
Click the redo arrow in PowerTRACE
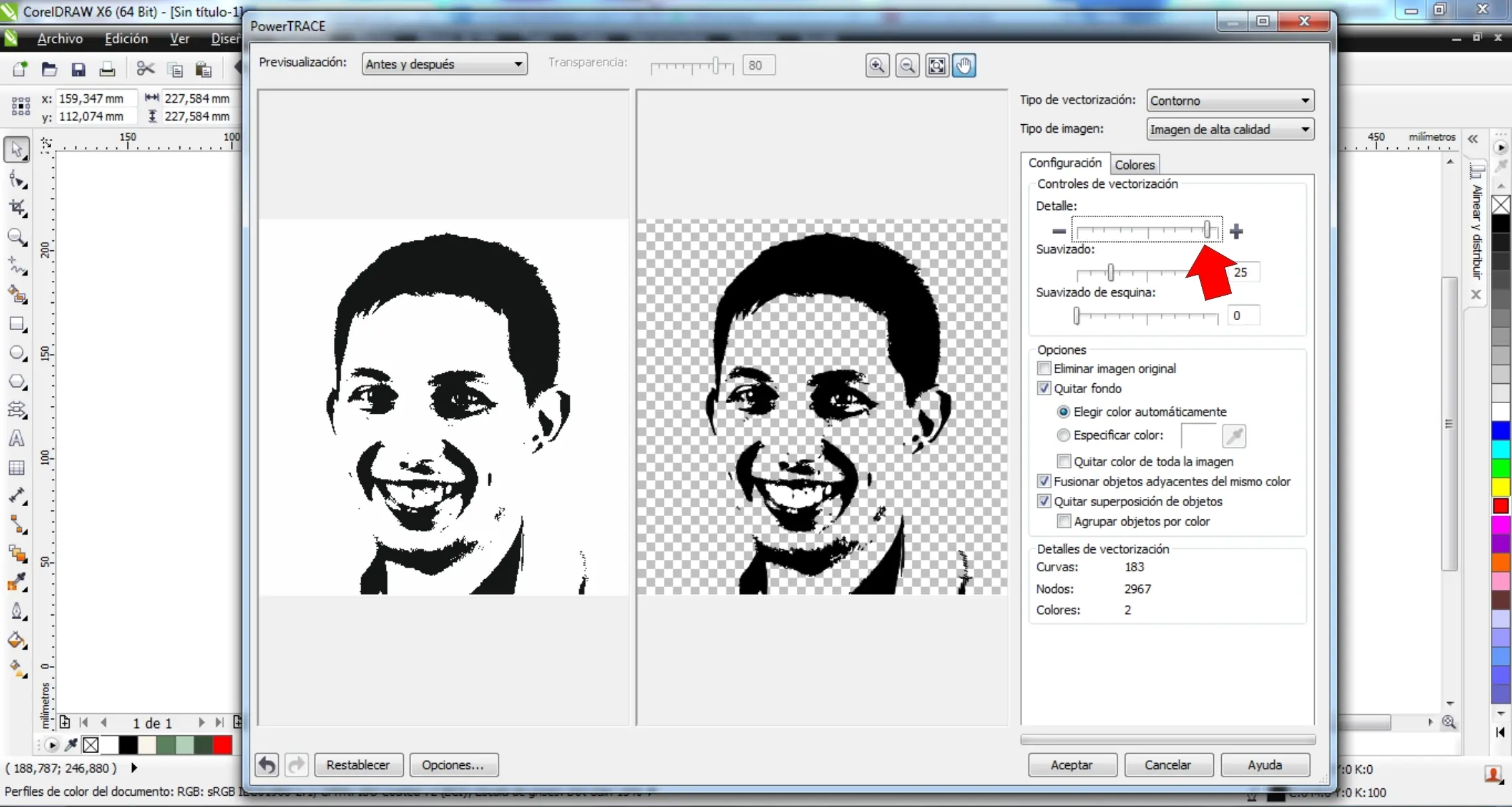point(295,764)
